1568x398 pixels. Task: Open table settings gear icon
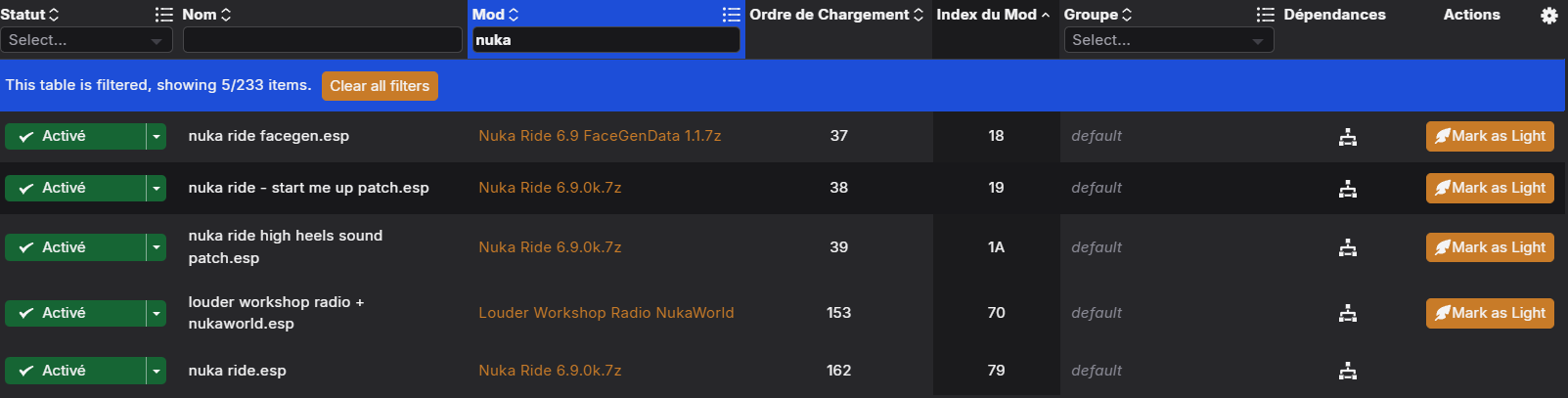point(1549,16)
